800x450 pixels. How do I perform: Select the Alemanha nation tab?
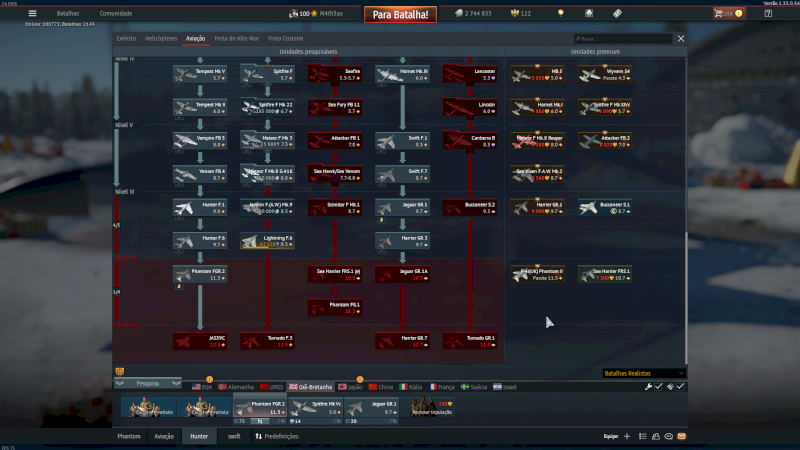coord(236,386)
